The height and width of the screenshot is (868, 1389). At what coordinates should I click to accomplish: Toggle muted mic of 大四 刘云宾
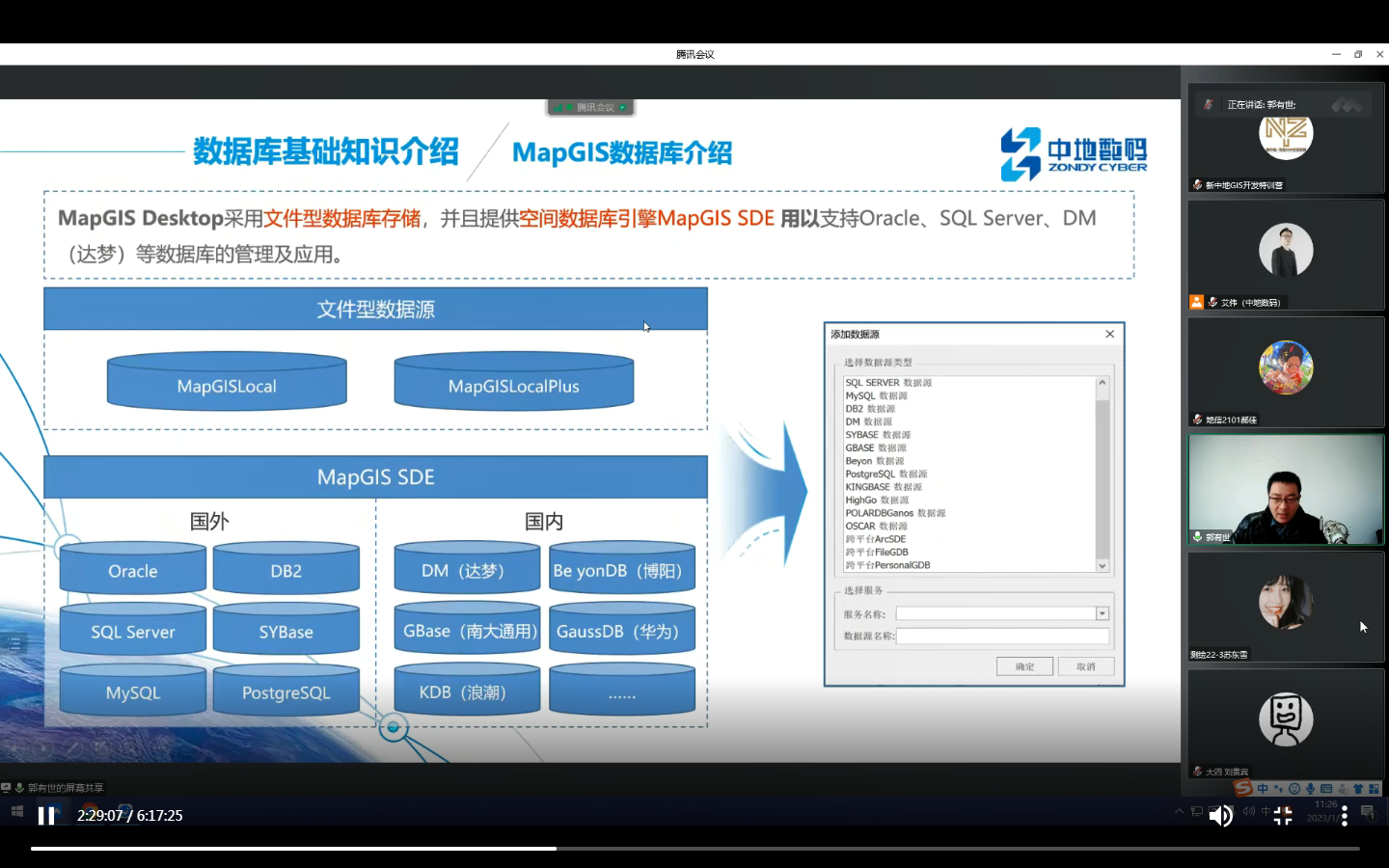pos(1197,772)
